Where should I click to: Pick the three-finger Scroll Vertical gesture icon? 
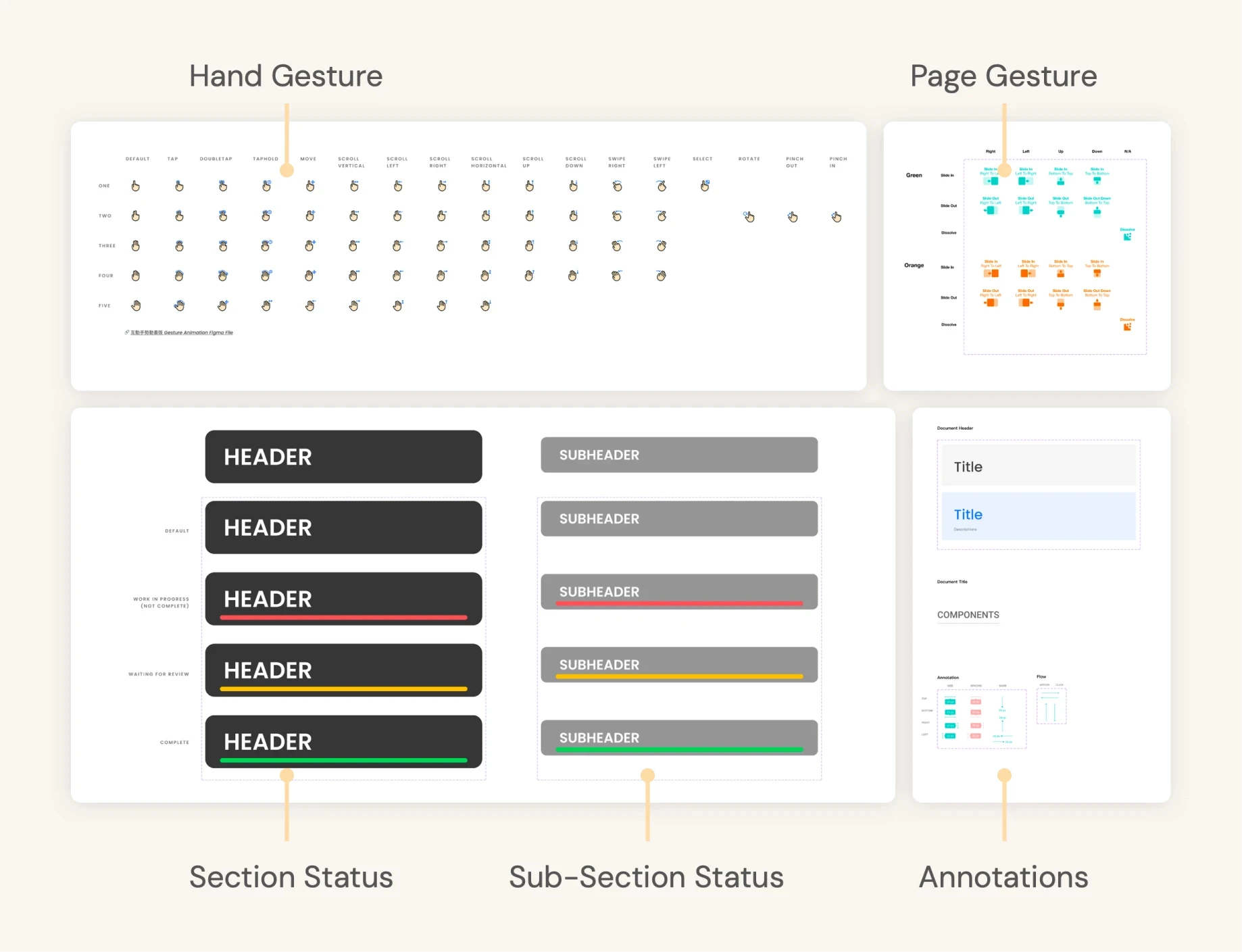353,246
